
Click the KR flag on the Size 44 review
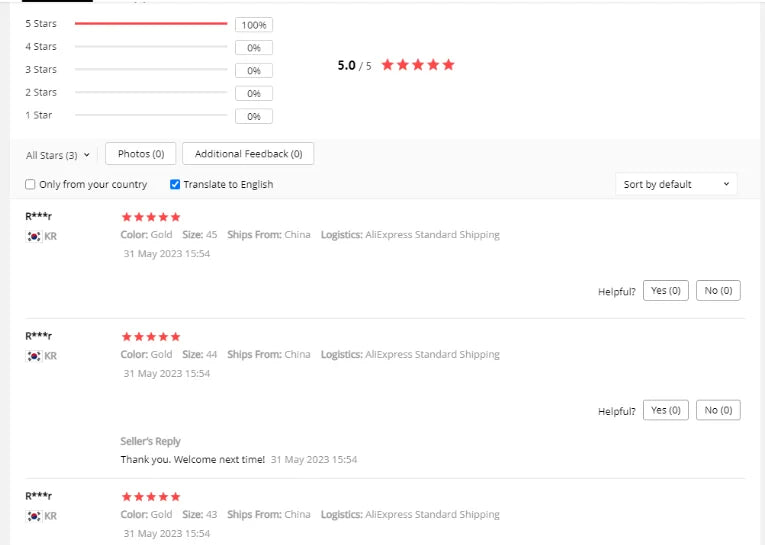click(x=34, y=356)
